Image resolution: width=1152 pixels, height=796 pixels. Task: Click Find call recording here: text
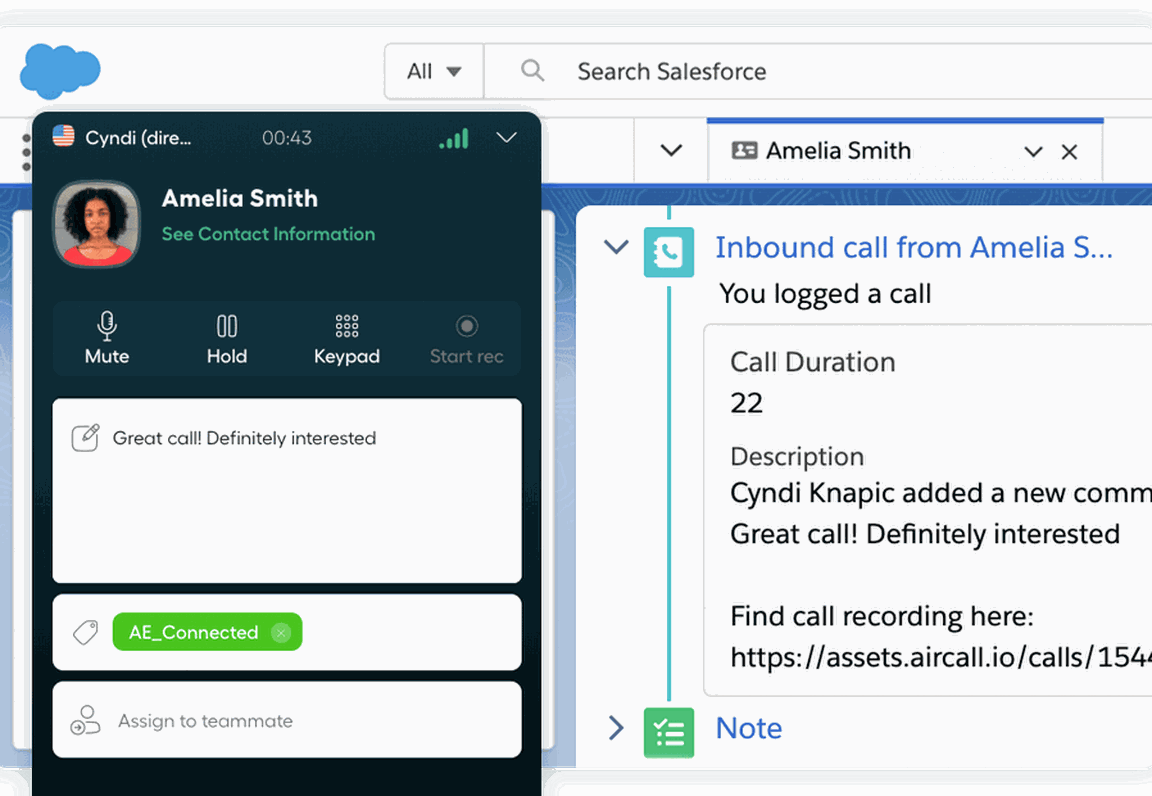(882, 616)
